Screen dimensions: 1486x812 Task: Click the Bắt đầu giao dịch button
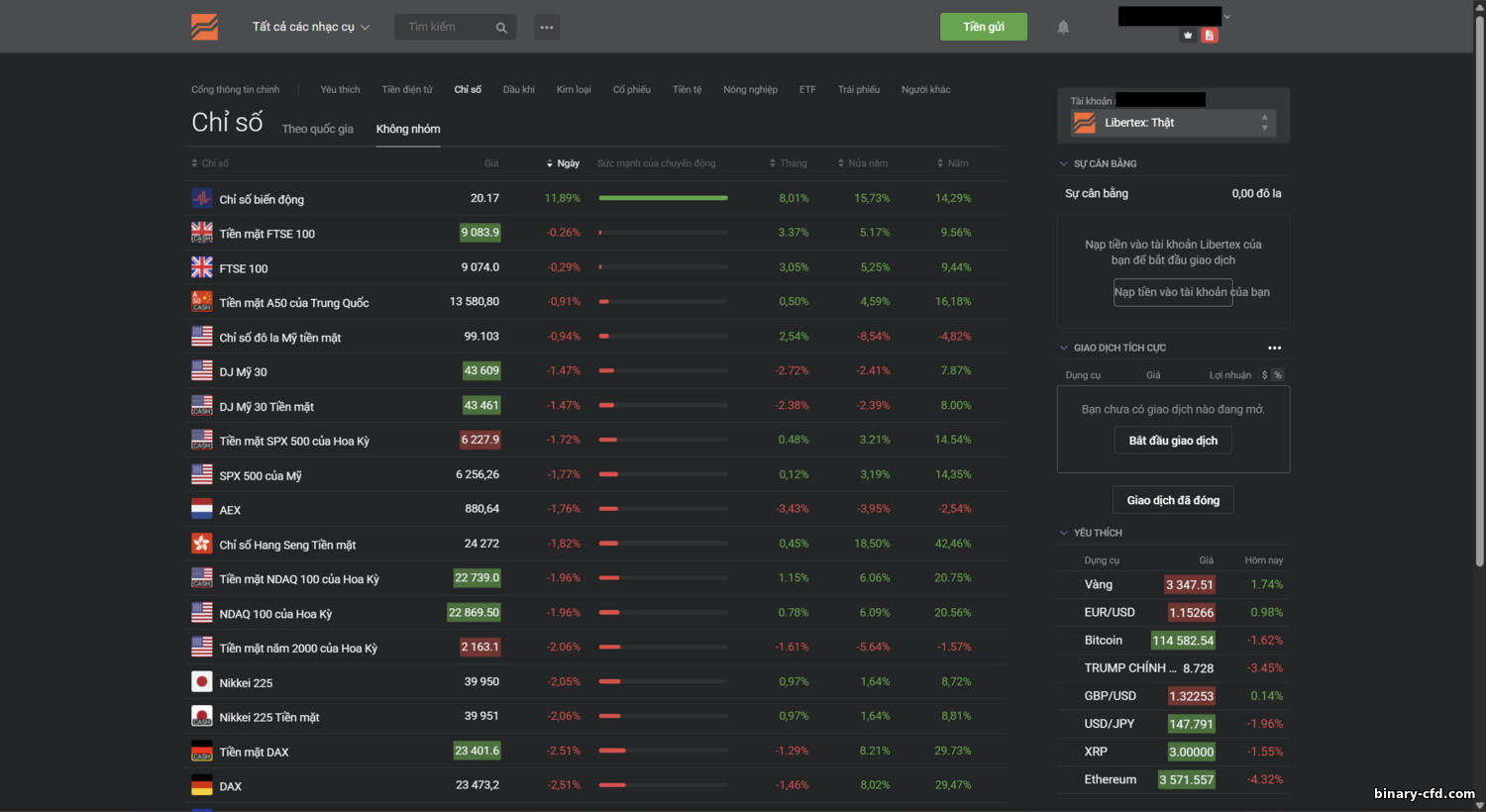pyautogui.click(x=1173, y=441)
